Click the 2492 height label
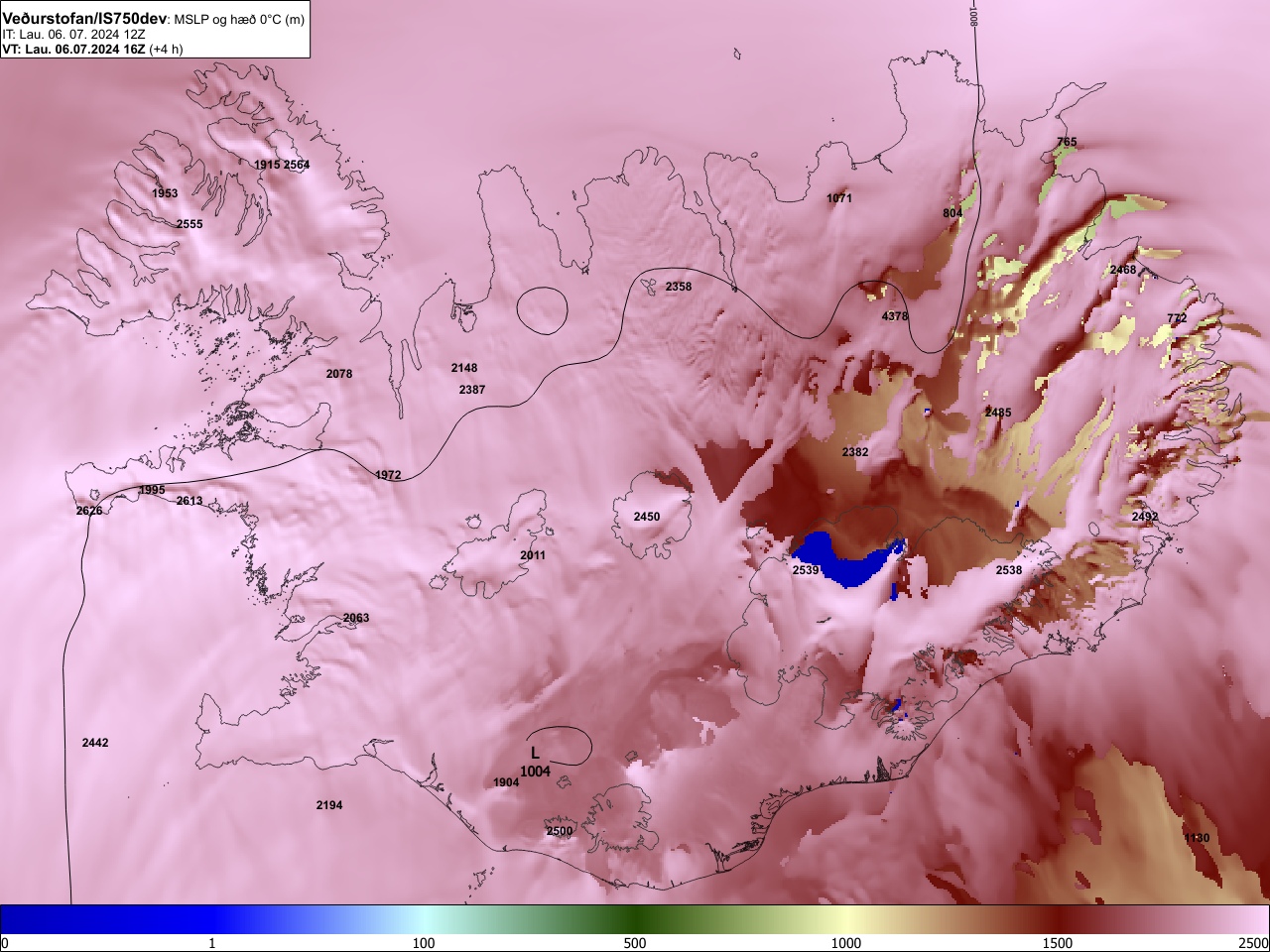The height and width of the screenshot is (952, 1270). [1145, 517]
